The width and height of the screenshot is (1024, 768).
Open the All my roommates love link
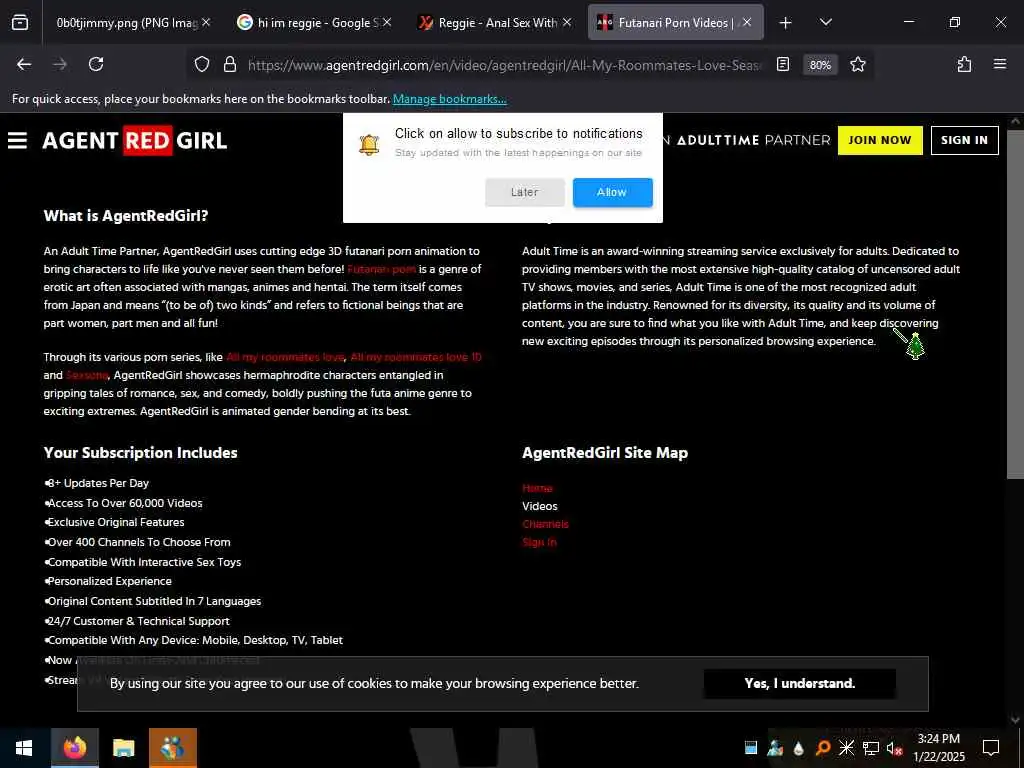(x=285, y=357)
